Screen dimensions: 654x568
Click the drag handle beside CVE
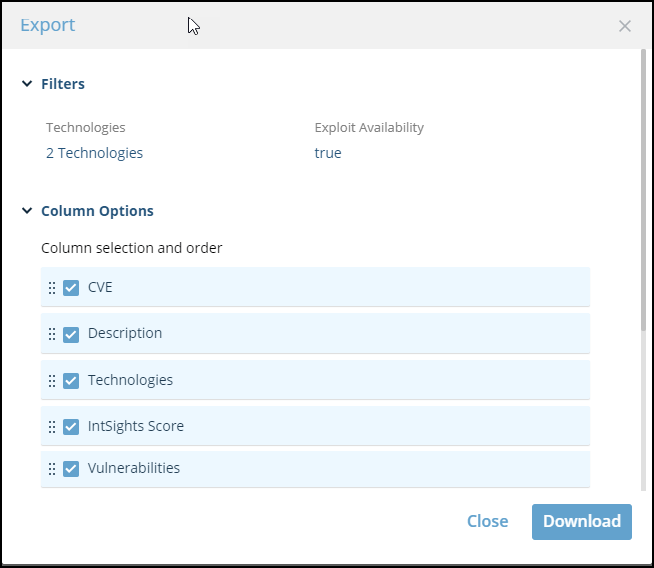click(x=52, y=288)
